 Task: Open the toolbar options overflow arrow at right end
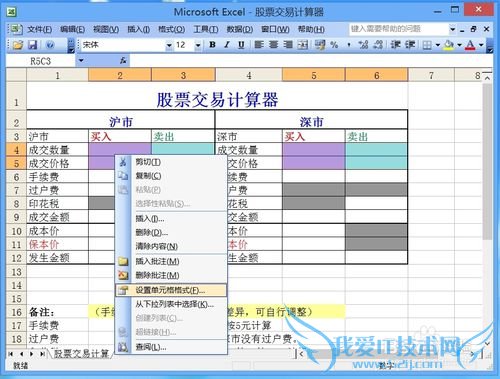490,46
